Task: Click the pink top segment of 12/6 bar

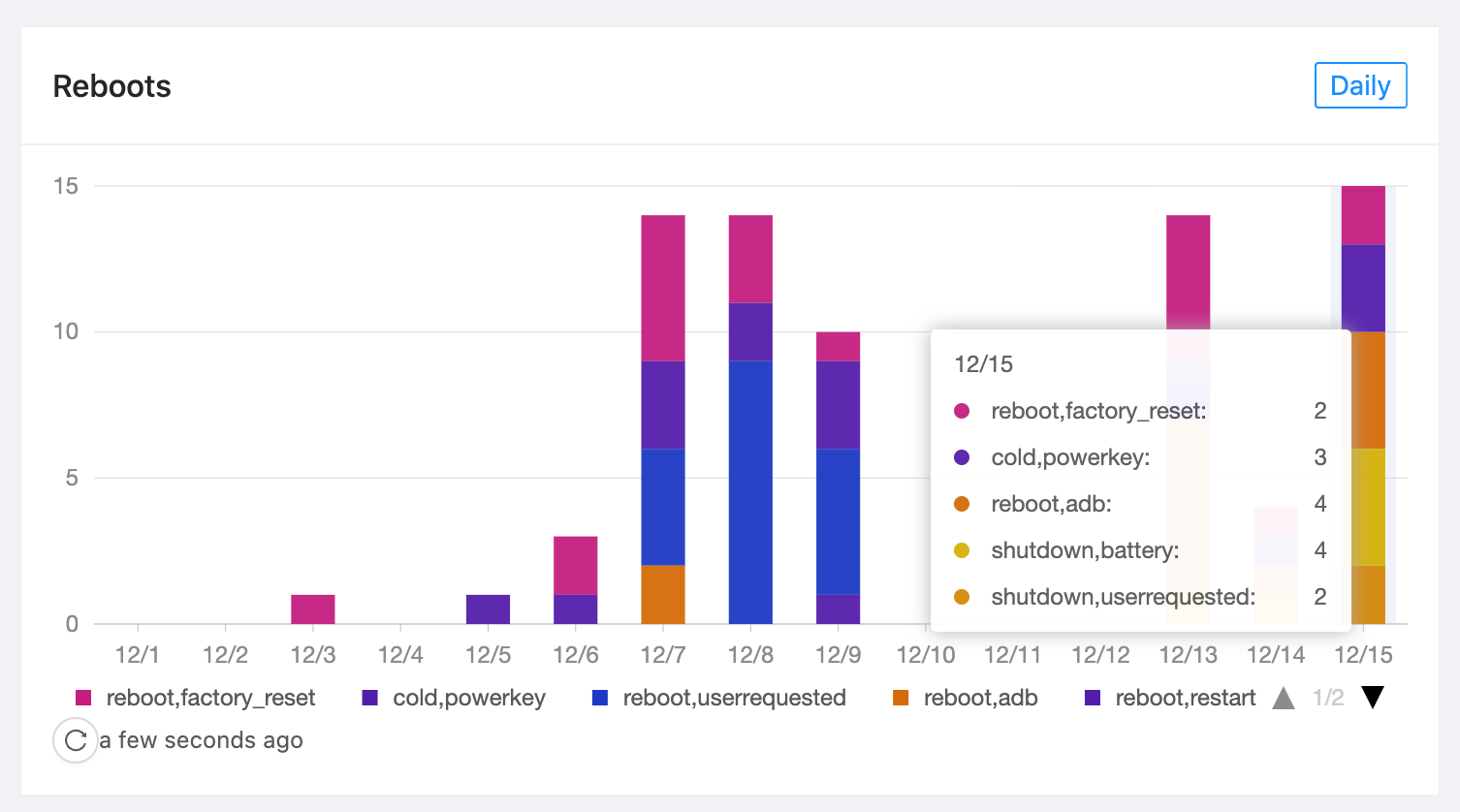Action: (x=575, y=565)
